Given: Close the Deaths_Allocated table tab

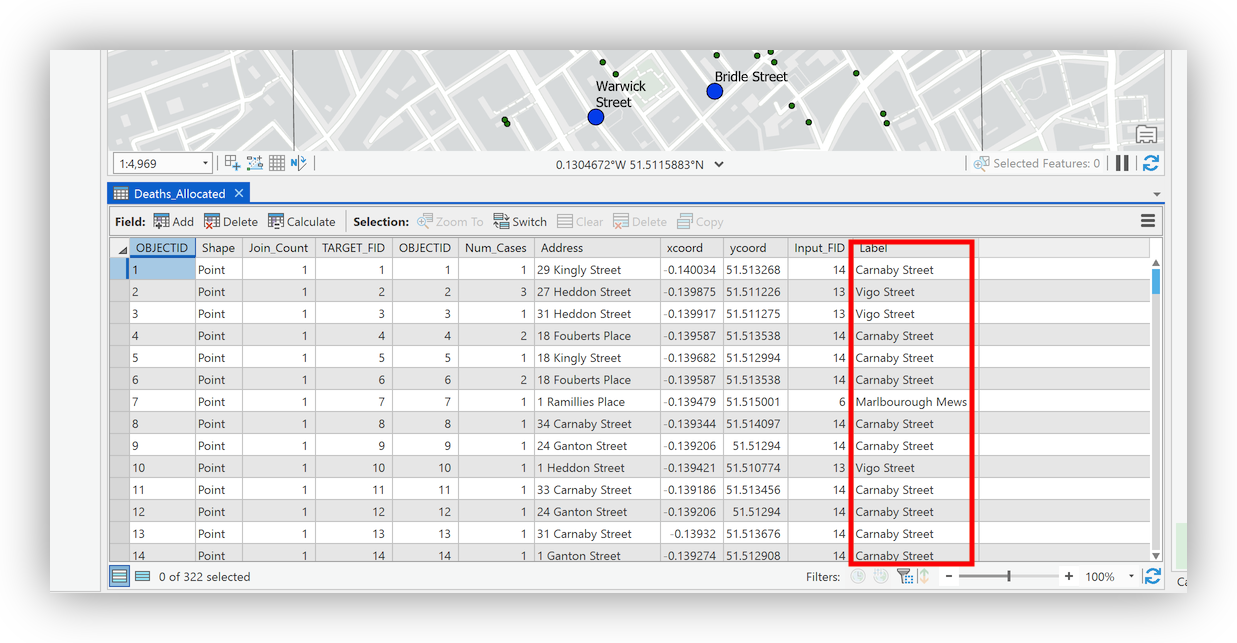Looking at the screenshot, I should (239, 193).
